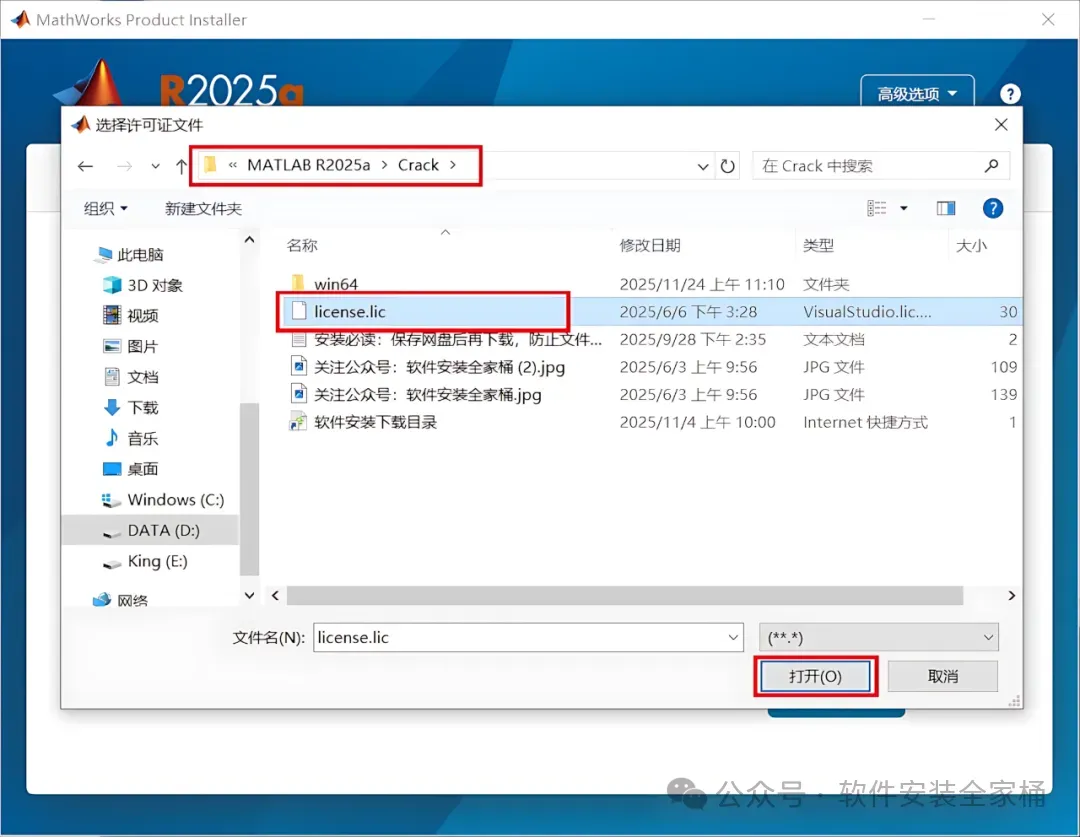Sort by 大小 column header
This screenshot has height=837, width=1080.
pos(971,245)
